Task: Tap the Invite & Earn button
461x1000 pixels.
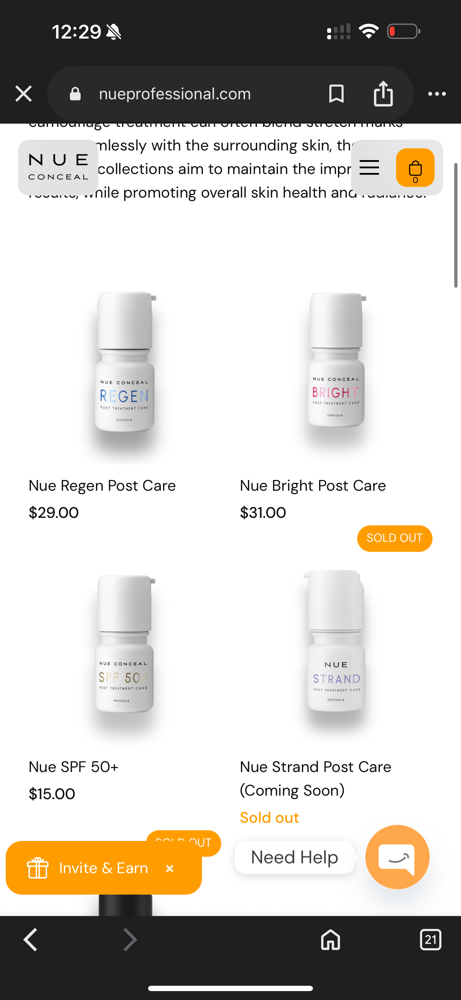Action: click(87, 868)
